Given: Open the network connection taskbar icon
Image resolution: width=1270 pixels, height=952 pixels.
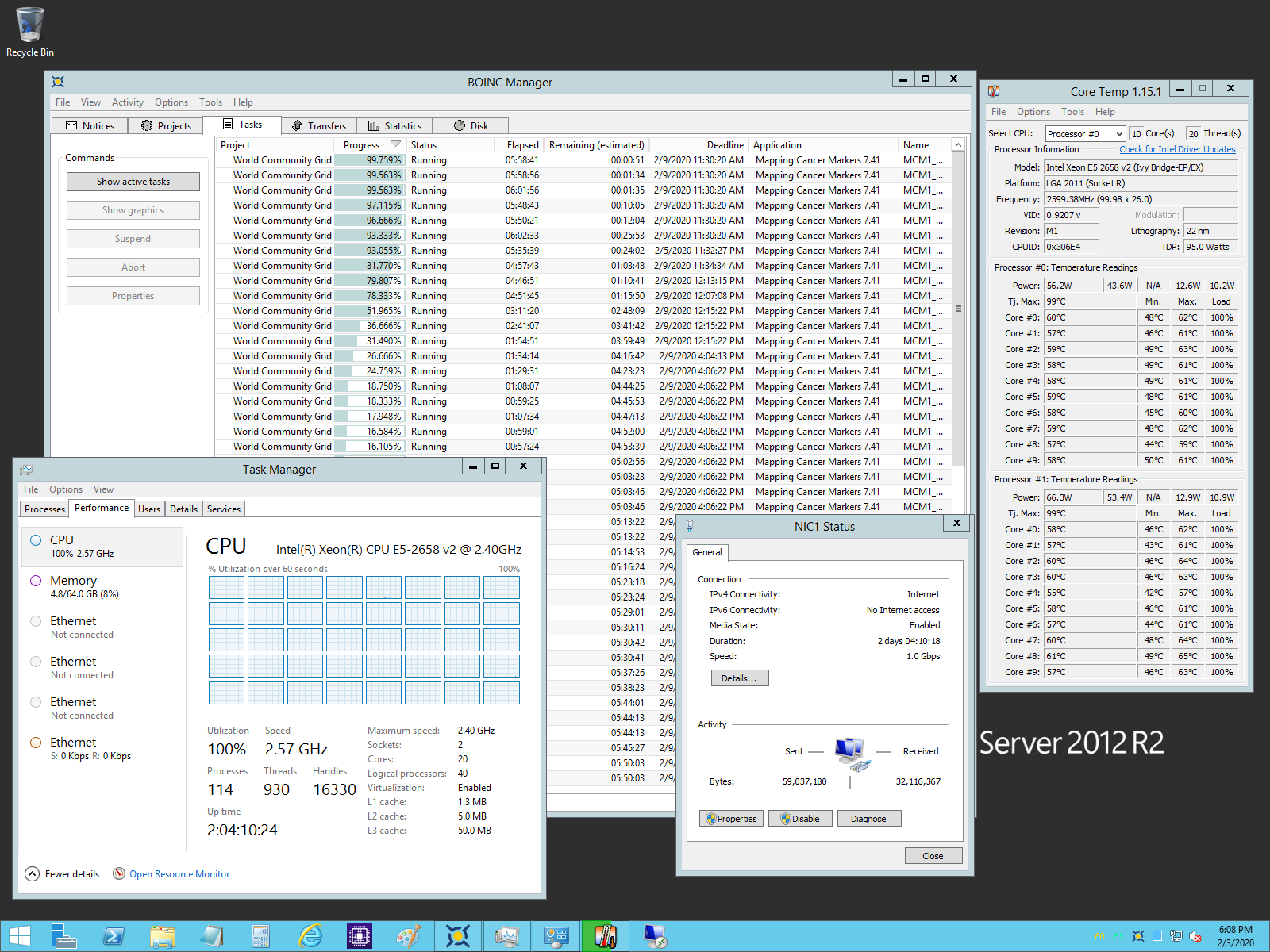Looking at the screenshot, I should (x=655, y=936).
